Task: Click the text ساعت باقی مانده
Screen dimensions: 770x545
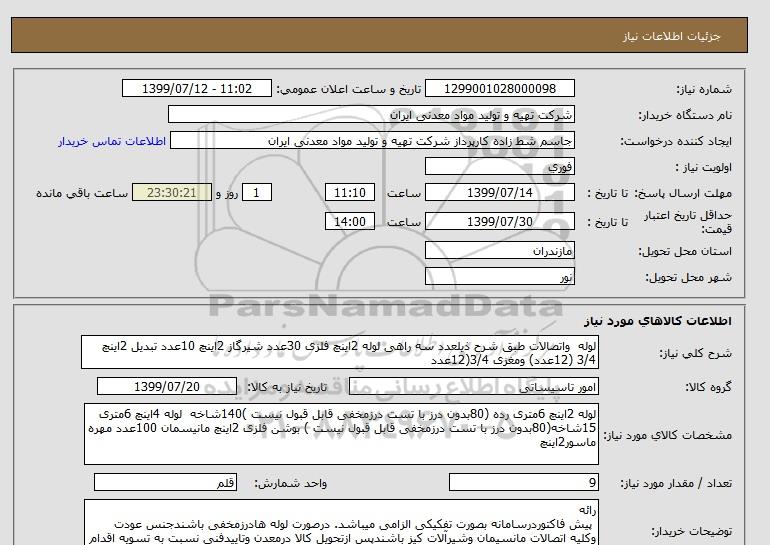Action: [x=82, y=193]
